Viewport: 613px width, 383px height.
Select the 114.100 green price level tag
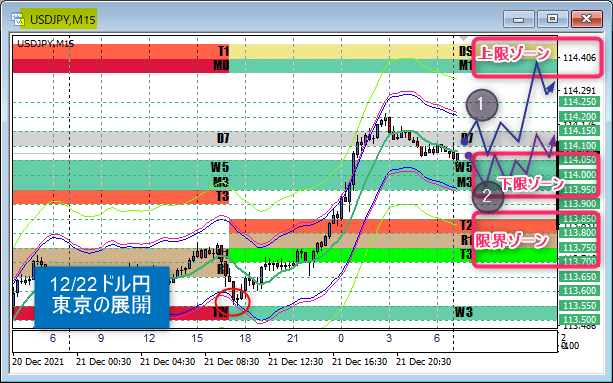pyautogui.click(x=580, y=145)
